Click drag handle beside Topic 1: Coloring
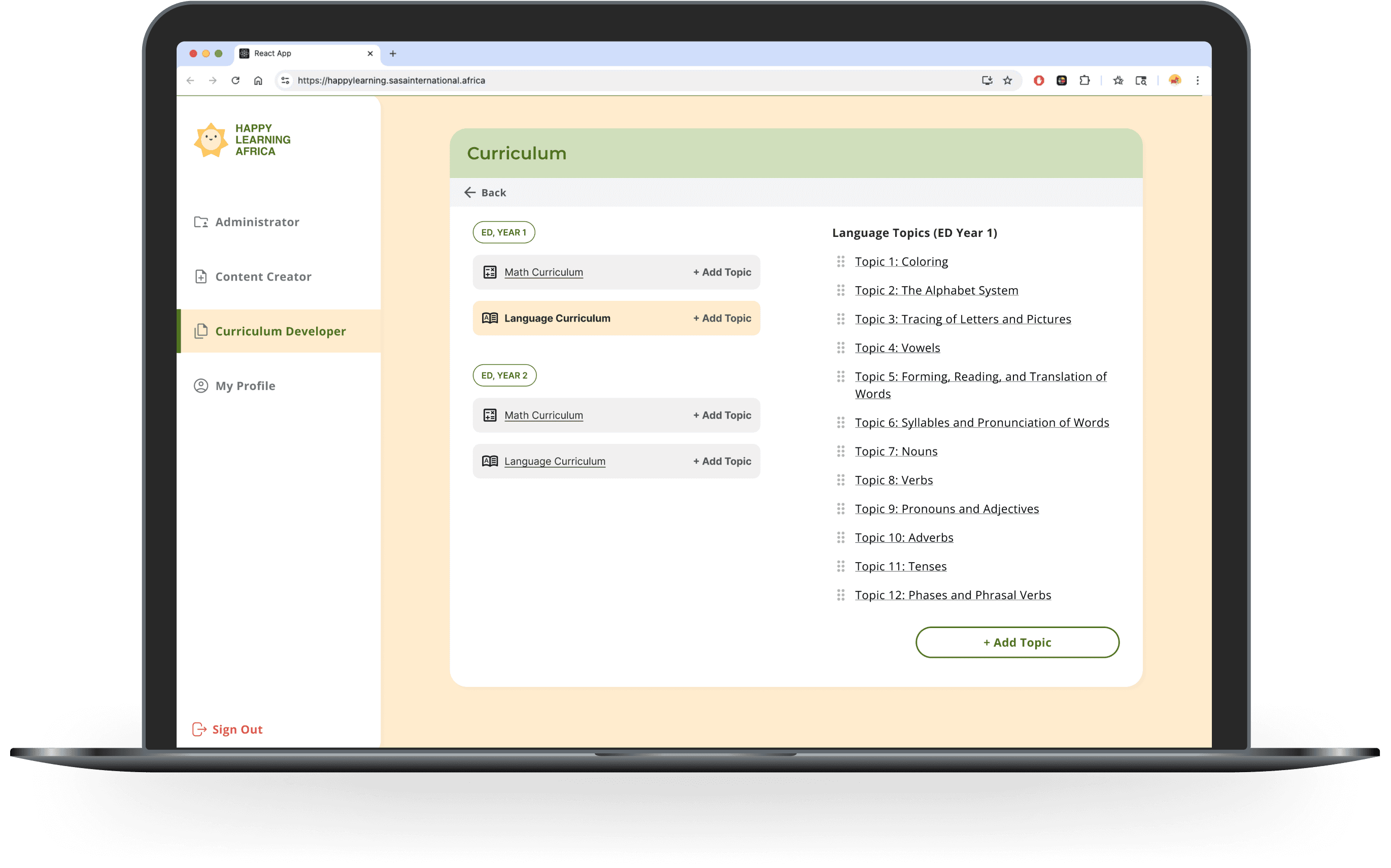Screen dimensions: 1391x868 (x=840, y=262)
